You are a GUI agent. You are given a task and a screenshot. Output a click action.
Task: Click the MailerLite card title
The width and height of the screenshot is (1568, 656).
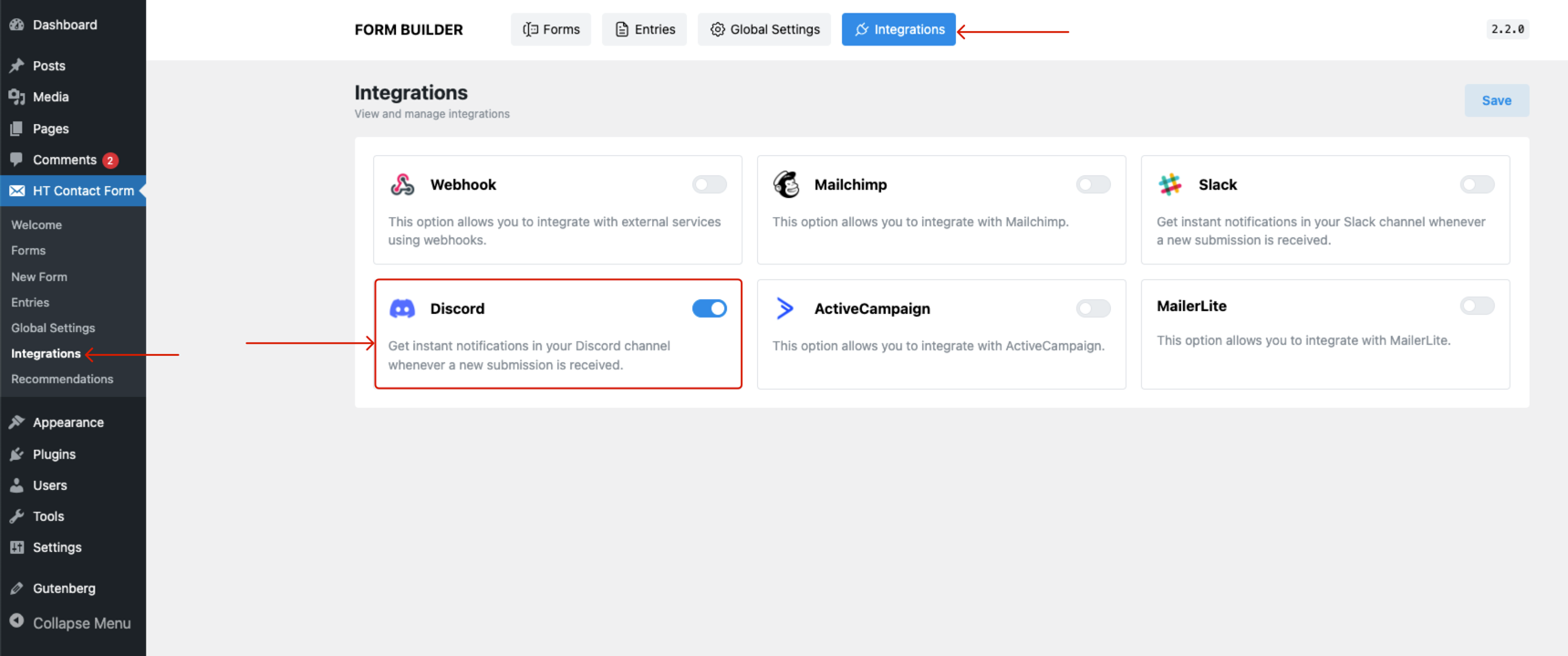[1191, 306]
